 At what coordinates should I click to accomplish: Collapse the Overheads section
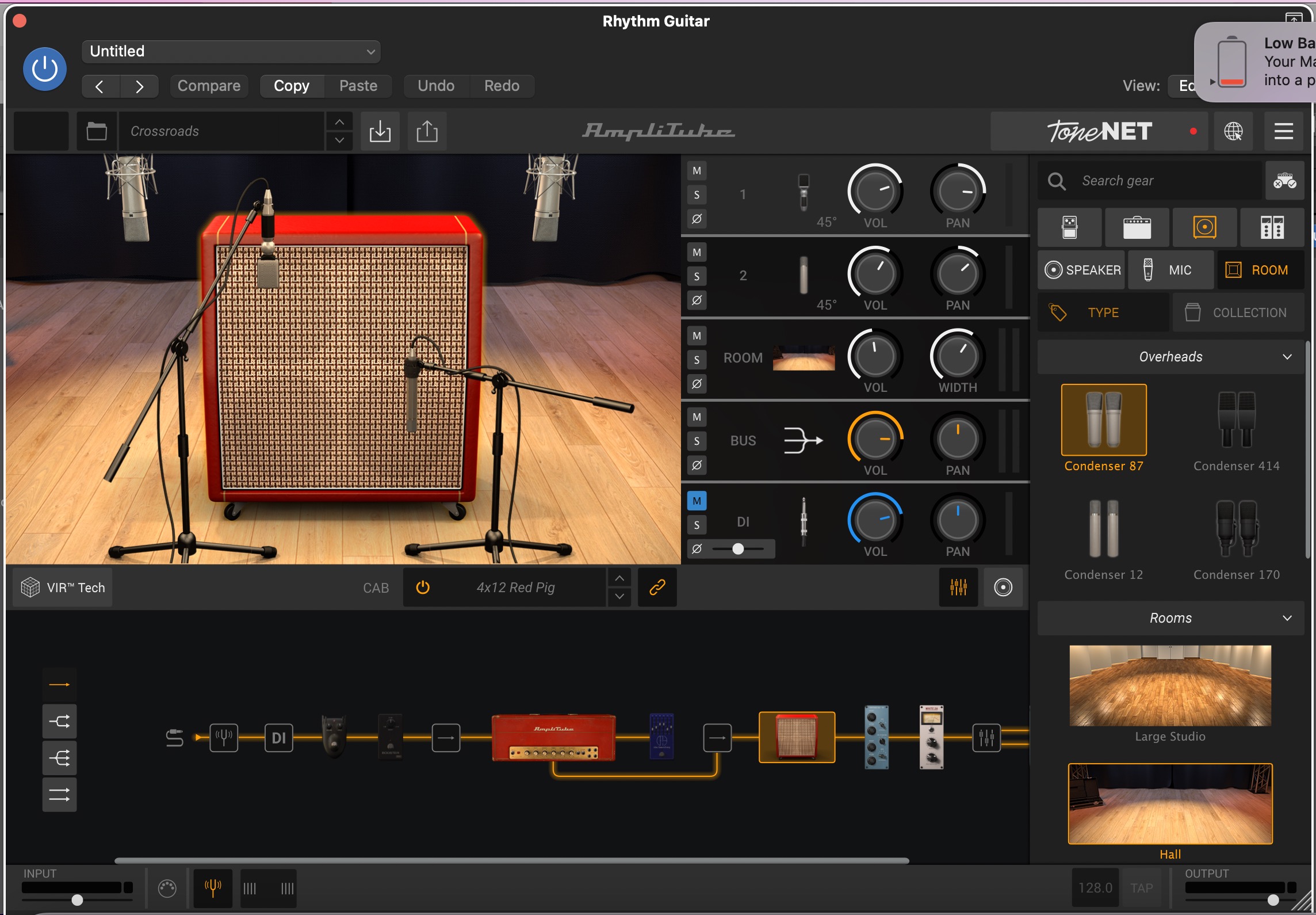pos(1170,357)
